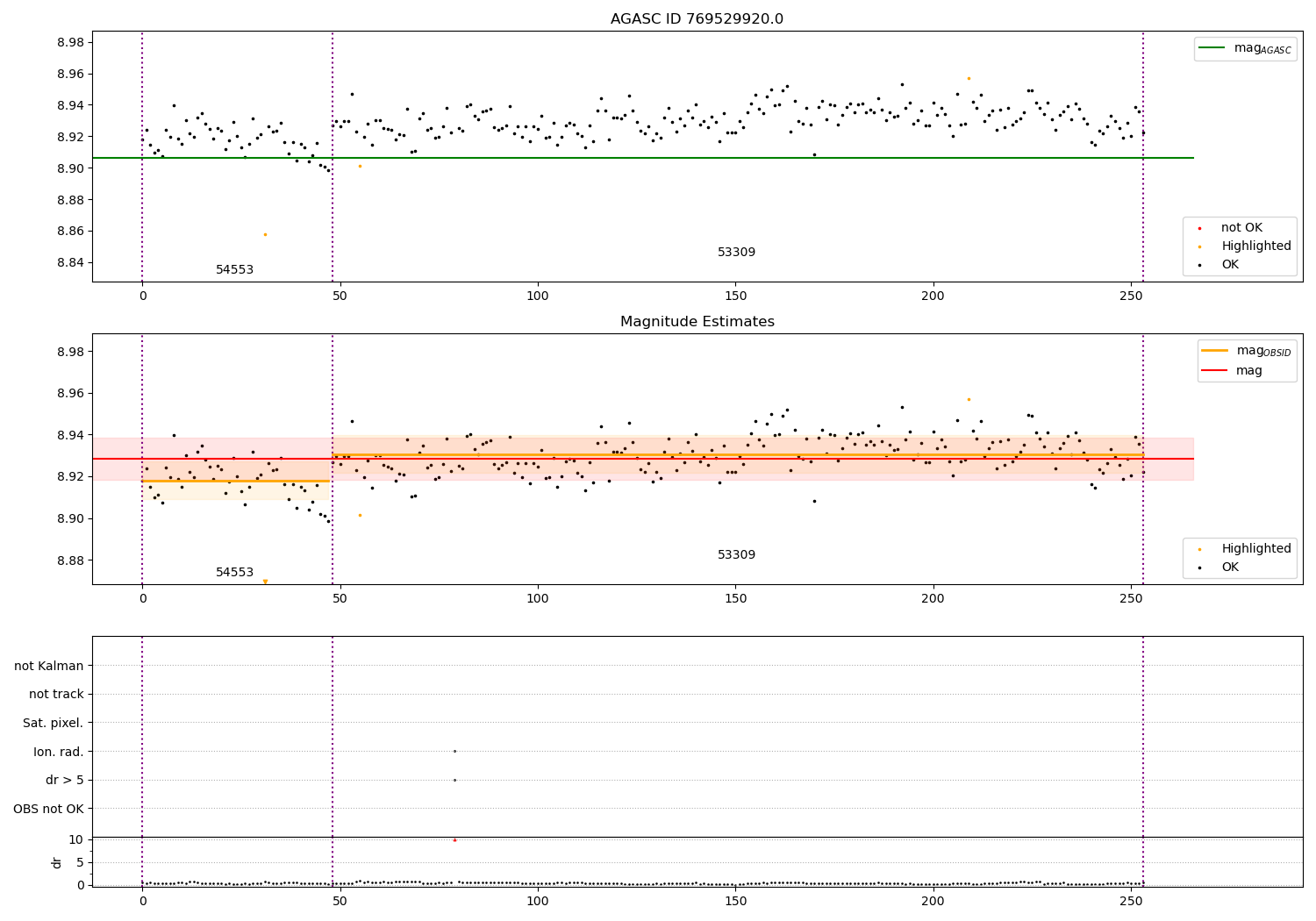This screenshot has width=1316, height=921.
Task: Click the 200 x-tick label of Magnitude Estimates plot
Action: click(933, 599)
